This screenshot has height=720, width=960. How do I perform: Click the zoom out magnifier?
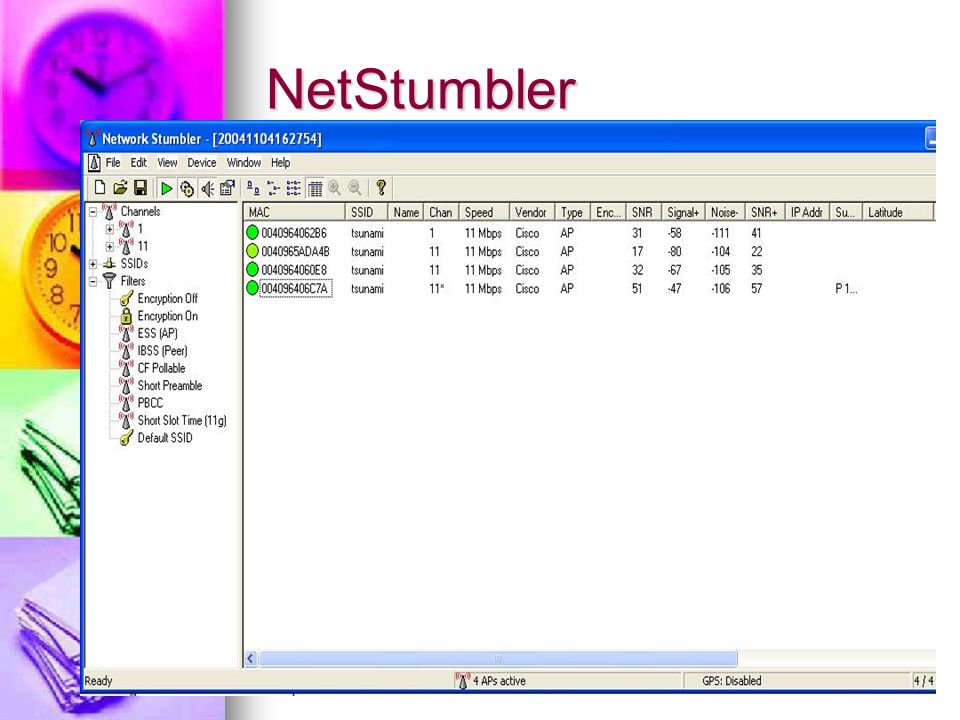[x=354, y=188]
